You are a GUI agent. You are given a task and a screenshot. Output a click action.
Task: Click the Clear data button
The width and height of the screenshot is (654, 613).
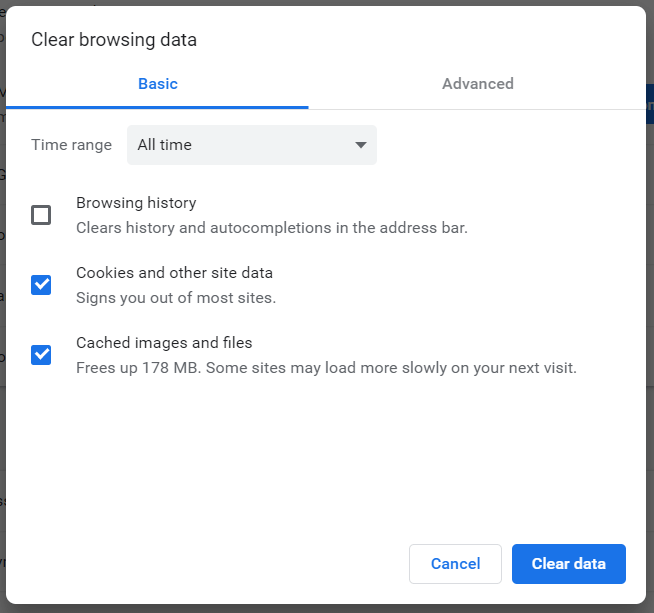[x=568, y=564]
